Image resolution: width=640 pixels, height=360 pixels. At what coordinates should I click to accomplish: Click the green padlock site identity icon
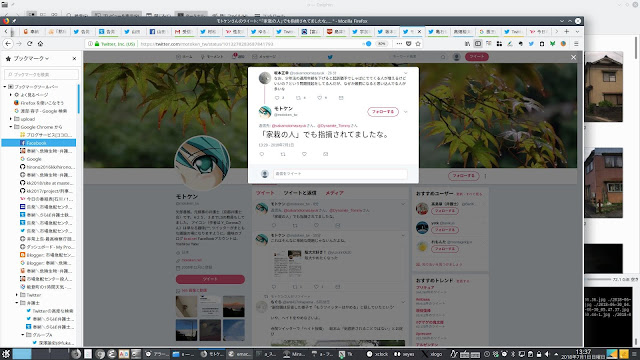click(97, 44)
